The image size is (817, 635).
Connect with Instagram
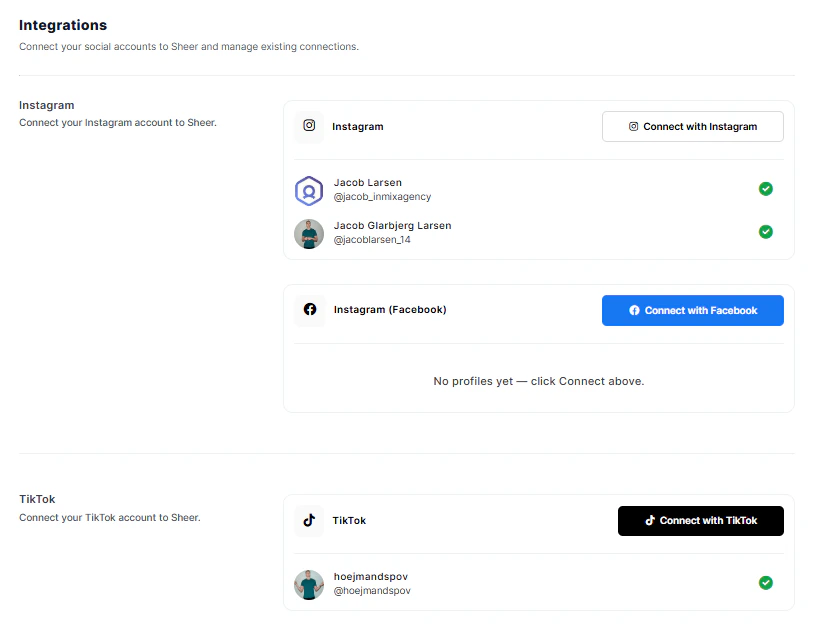pos(692,126)
